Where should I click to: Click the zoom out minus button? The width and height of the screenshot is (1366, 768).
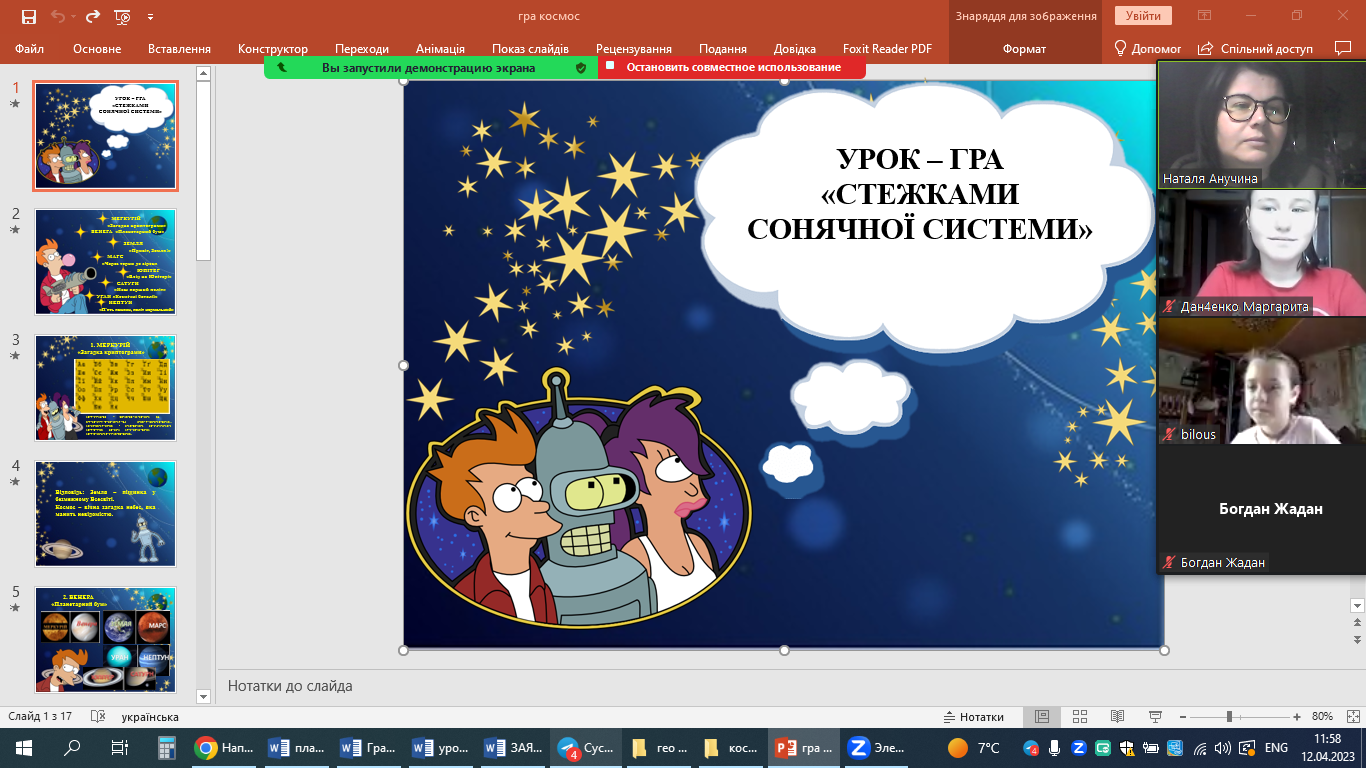pyautogui.click(x=1184, y=717)
